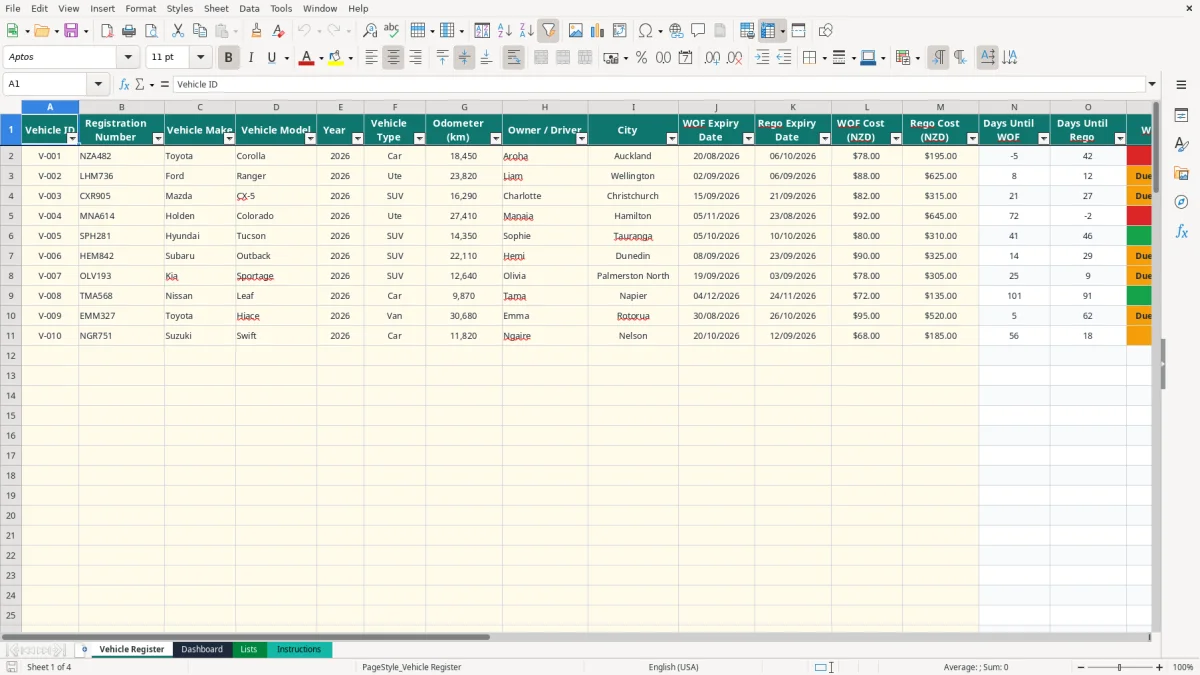
Task: Open sidebar Gallery icon
Action: click(x=1181, y=173)
